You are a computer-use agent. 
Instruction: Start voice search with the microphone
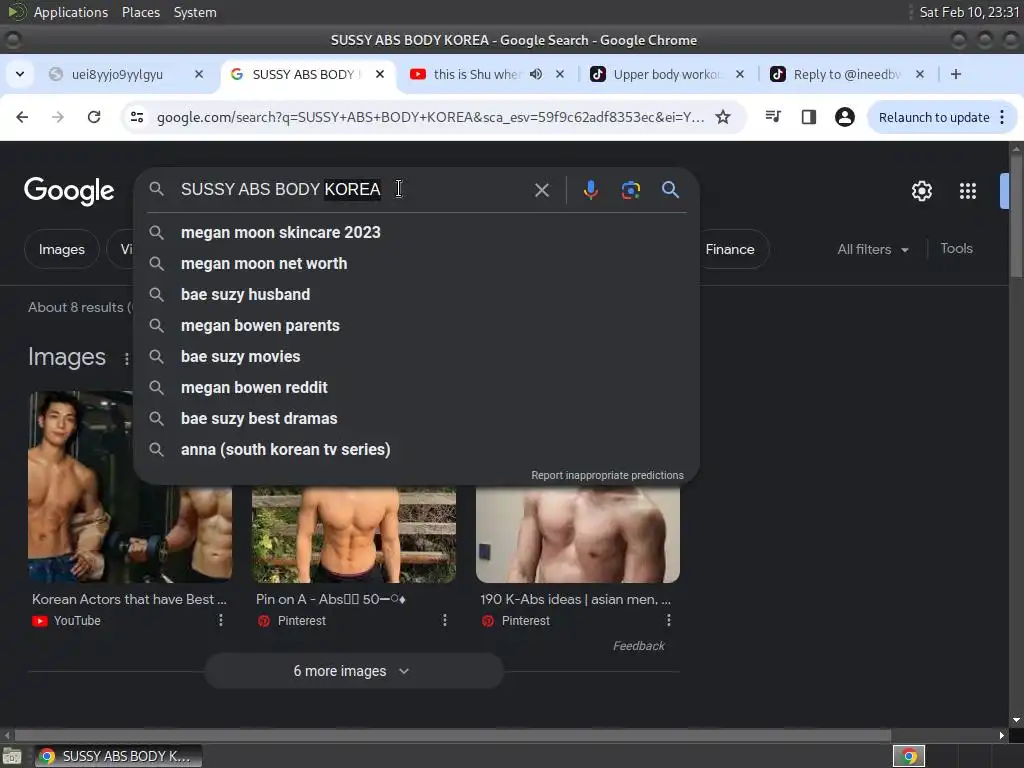590,190
